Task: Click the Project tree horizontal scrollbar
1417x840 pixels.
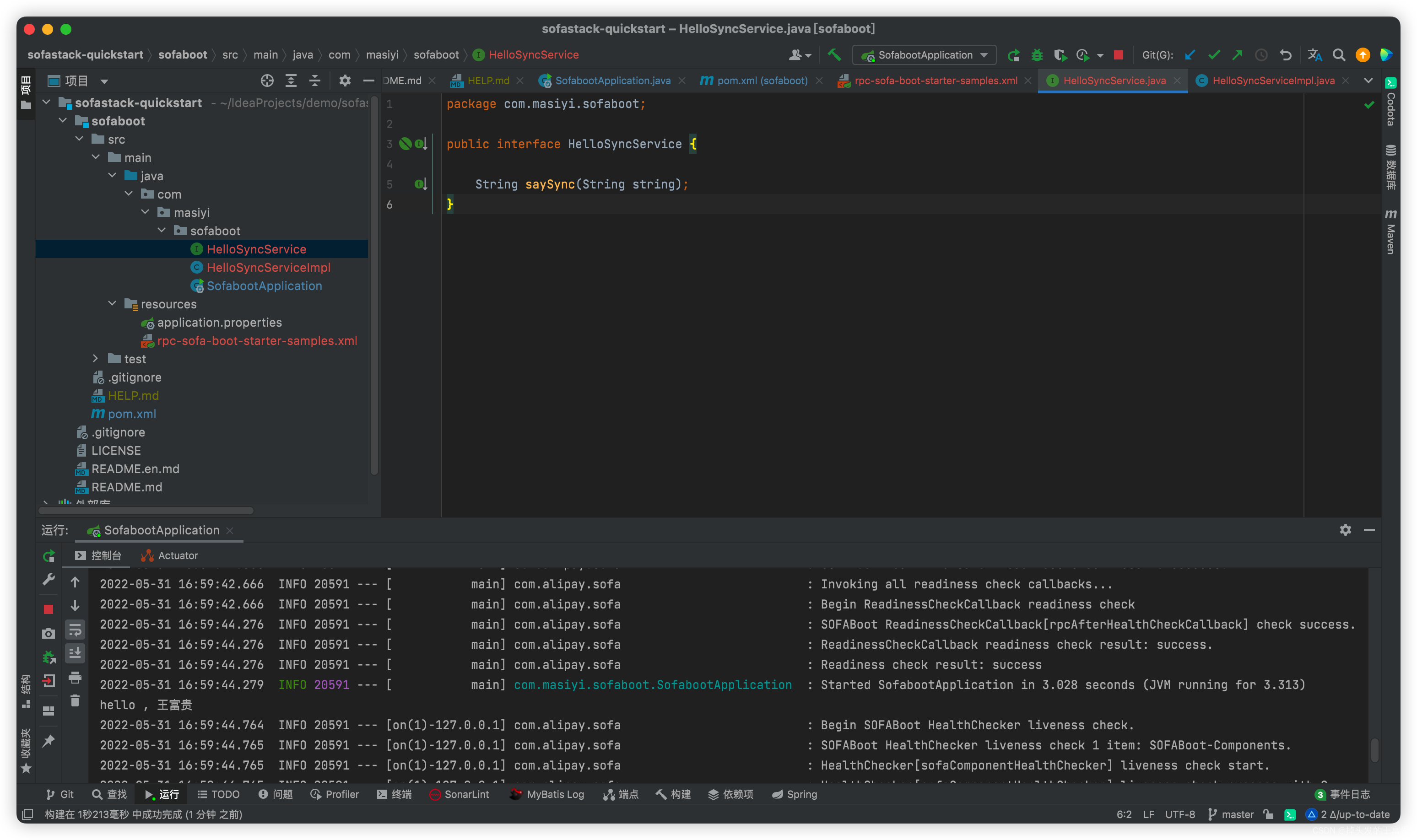Action: pyautogui.click(x=146, y=510)
